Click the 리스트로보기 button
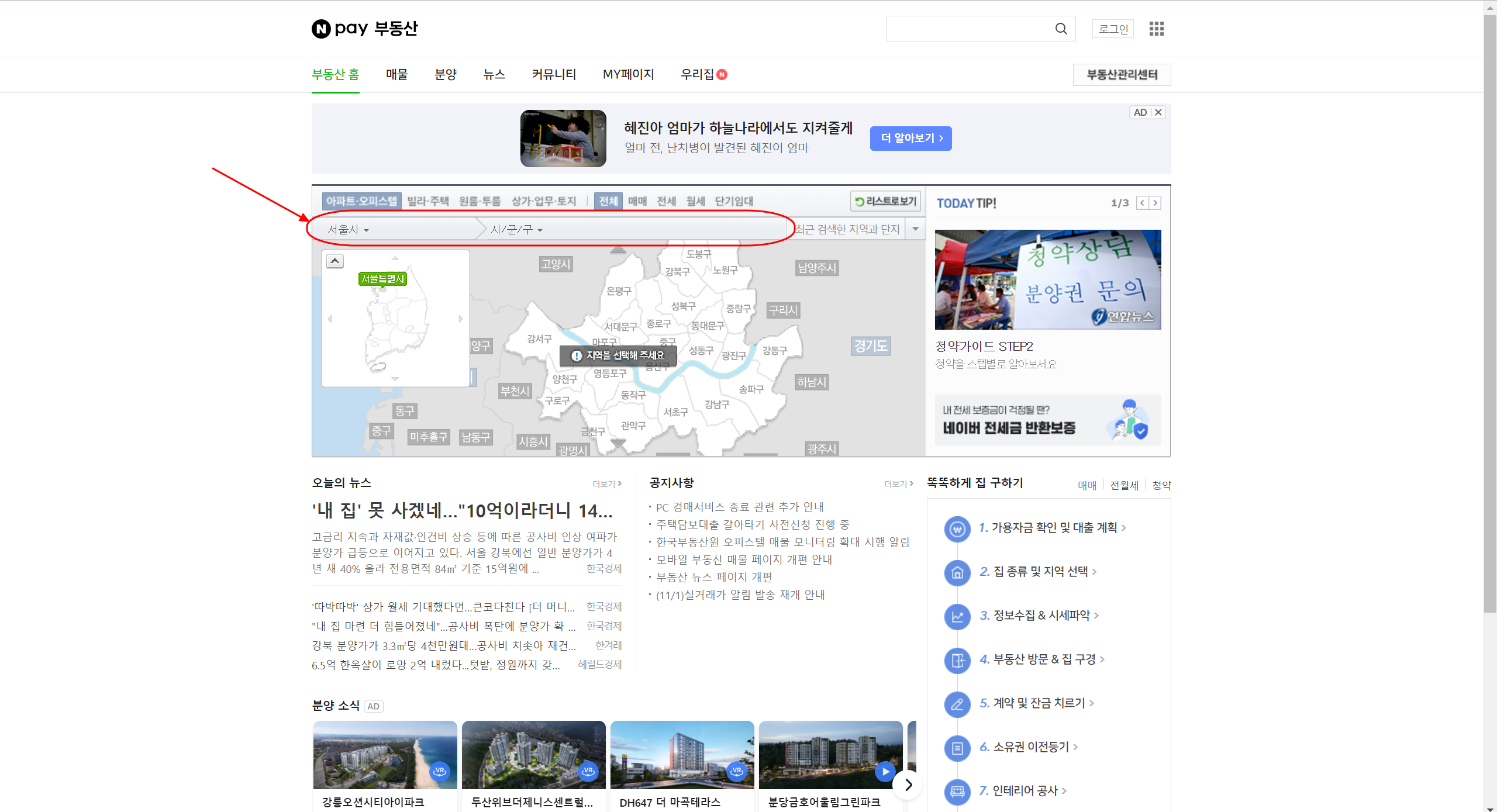The height and width of the screenshot is (812, 1497). (885, 201)
